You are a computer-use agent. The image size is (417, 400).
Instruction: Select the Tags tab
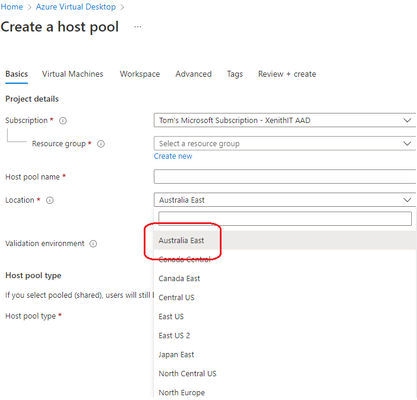click(235, 74)
